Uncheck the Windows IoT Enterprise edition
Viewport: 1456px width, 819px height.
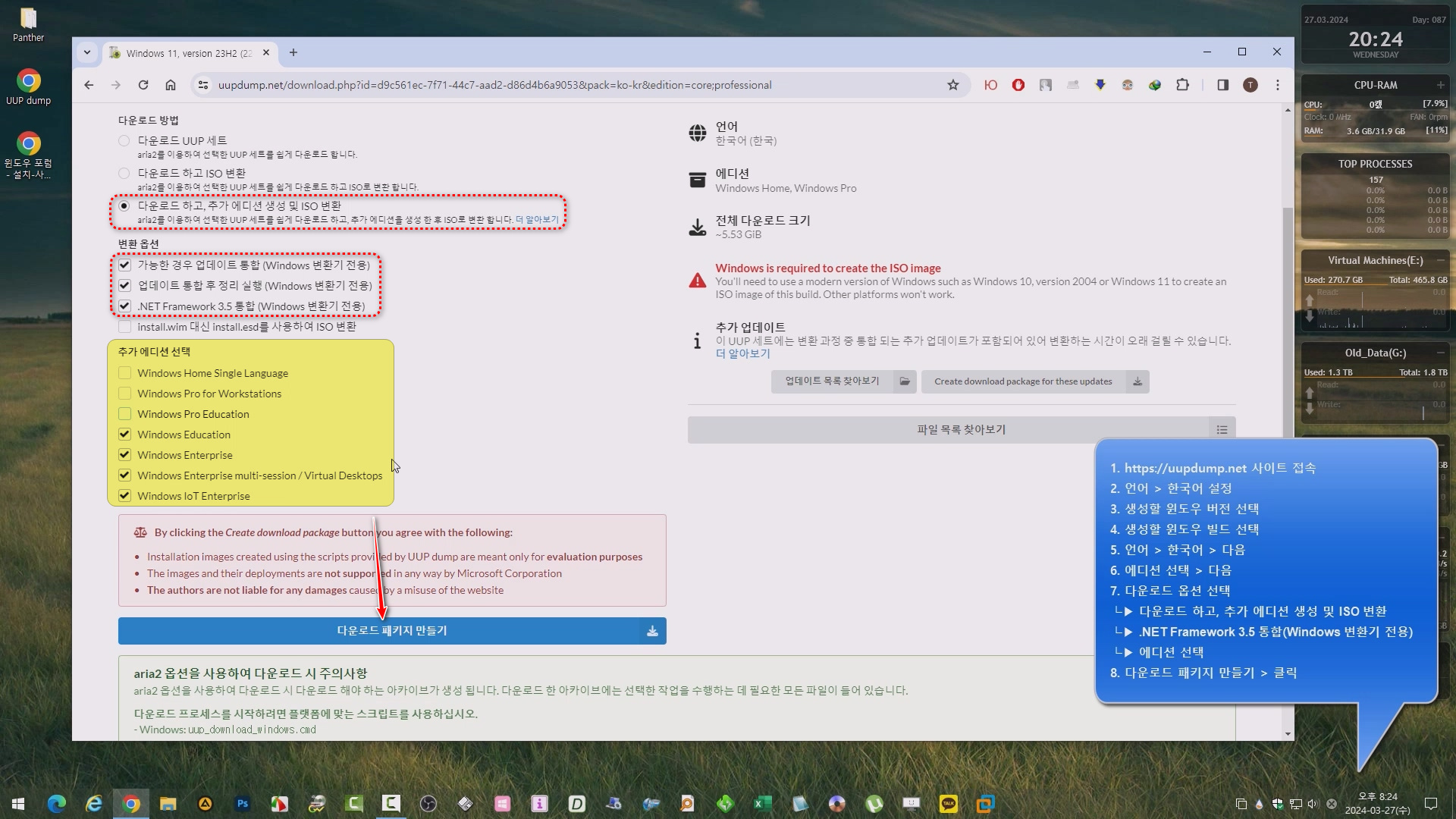click(x=125, y=496)
